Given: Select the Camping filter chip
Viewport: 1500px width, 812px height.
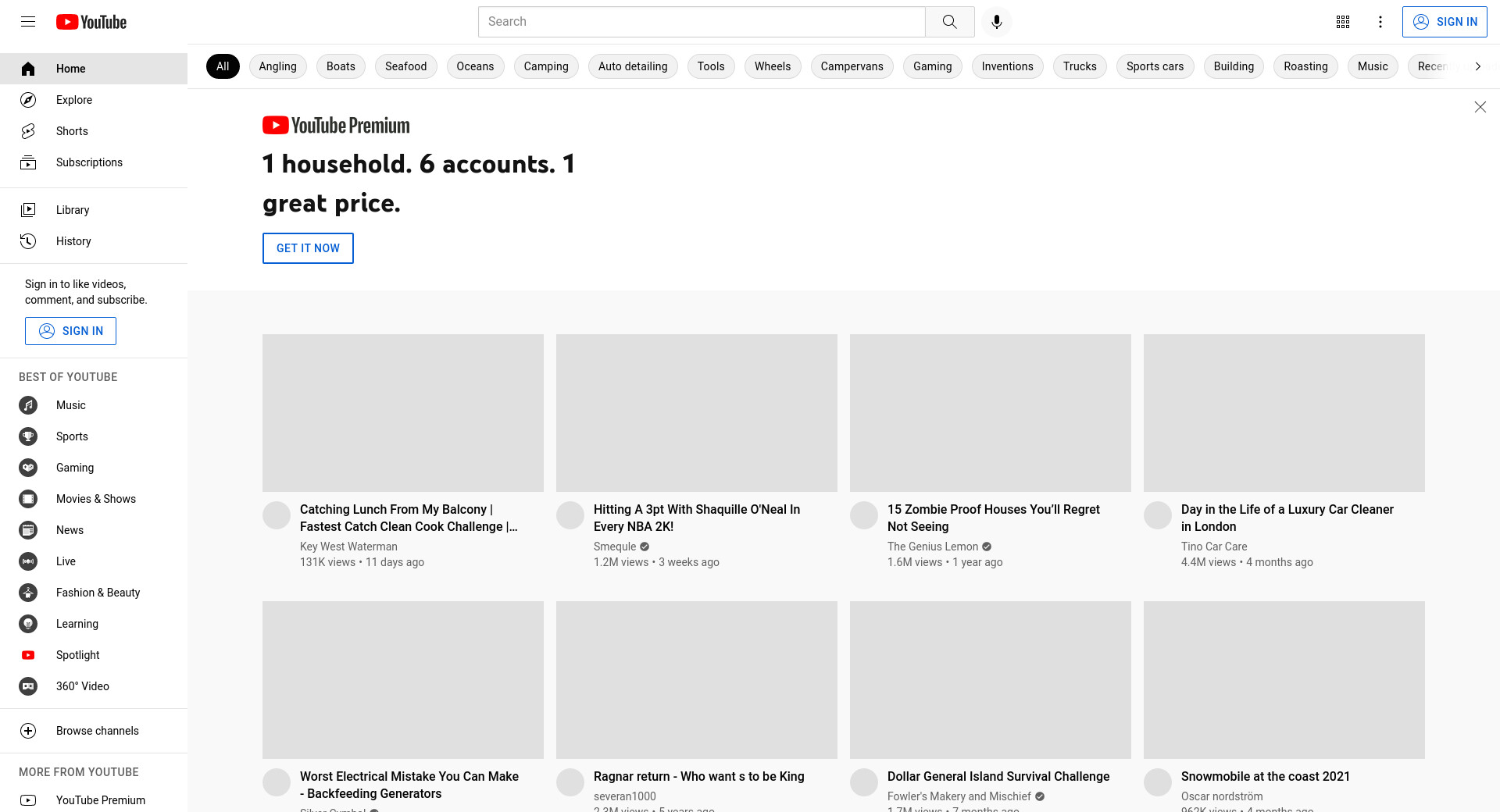Looking at the screenshot, I should 546,66.
